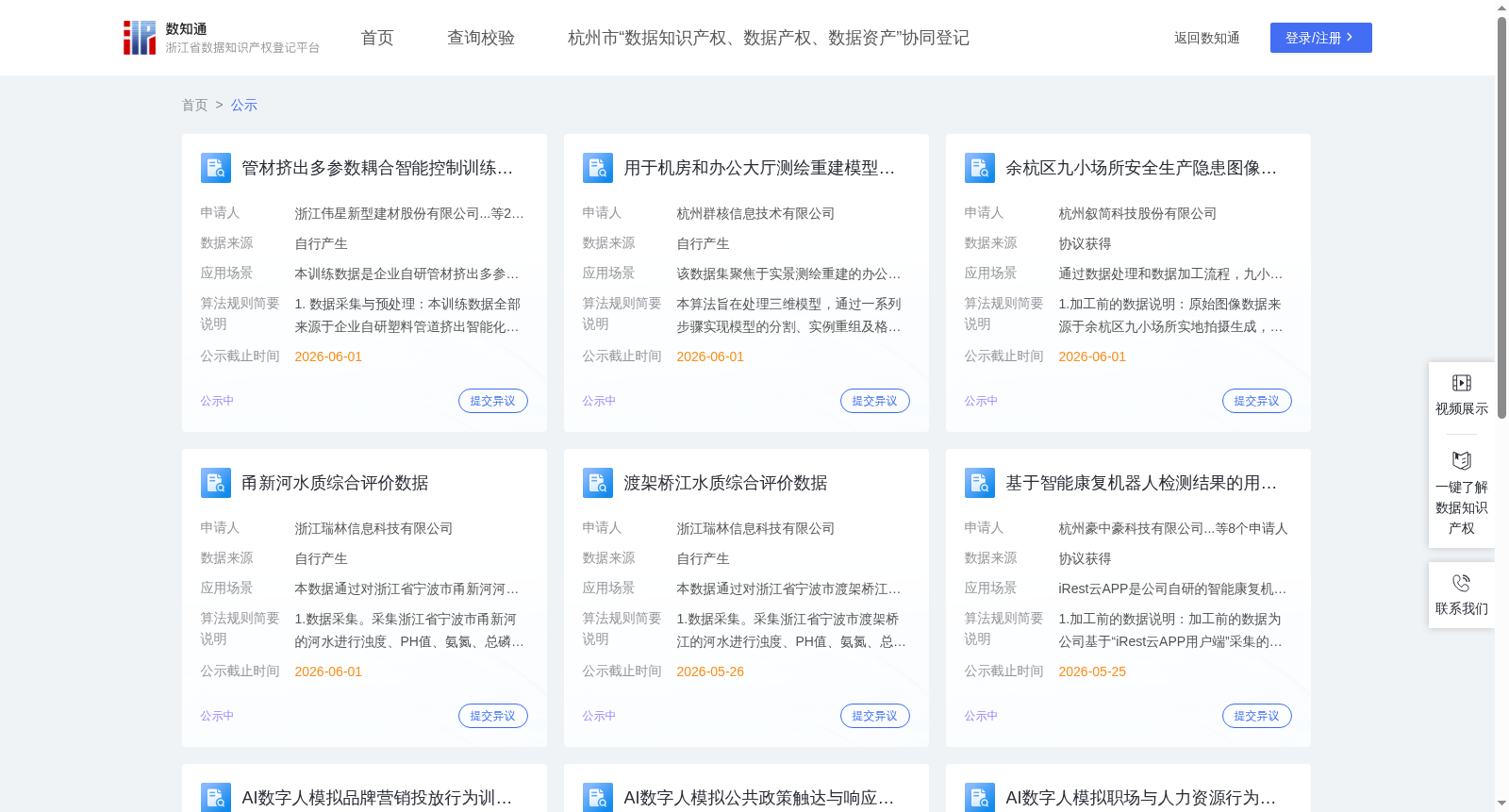Open title 渡架桥江水质综合评价数据
Screen dimensions: 1509x812
coord(725,483)
